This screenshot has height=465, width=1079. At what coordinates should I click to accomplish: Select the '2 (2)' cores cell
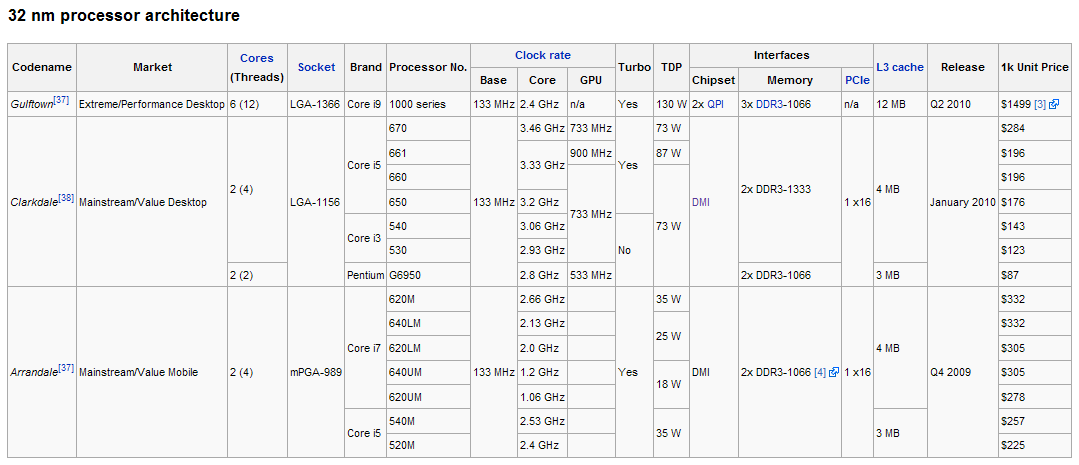coord(258,275)
